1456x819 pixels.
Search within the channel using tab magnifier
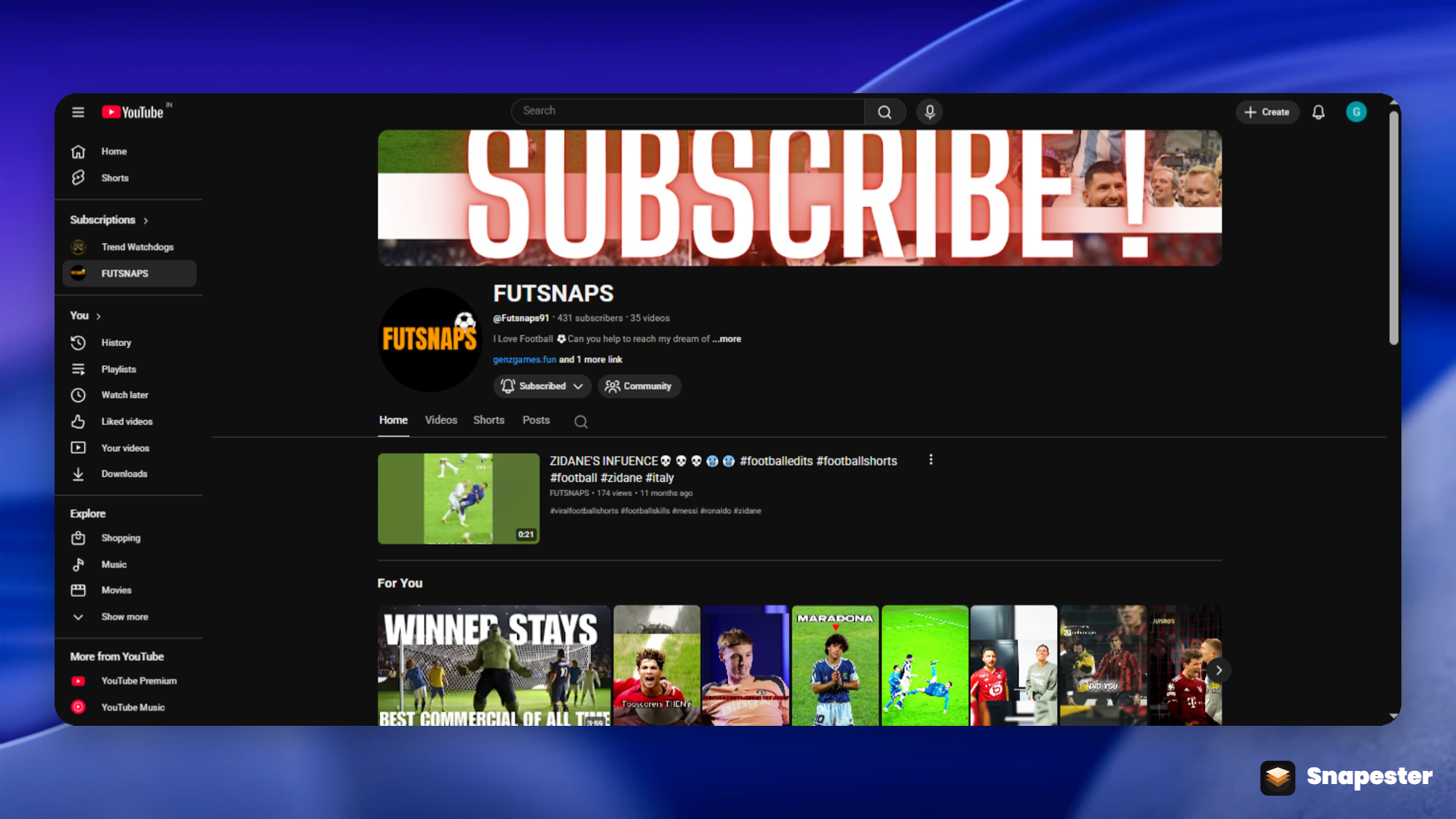point(580,422)
